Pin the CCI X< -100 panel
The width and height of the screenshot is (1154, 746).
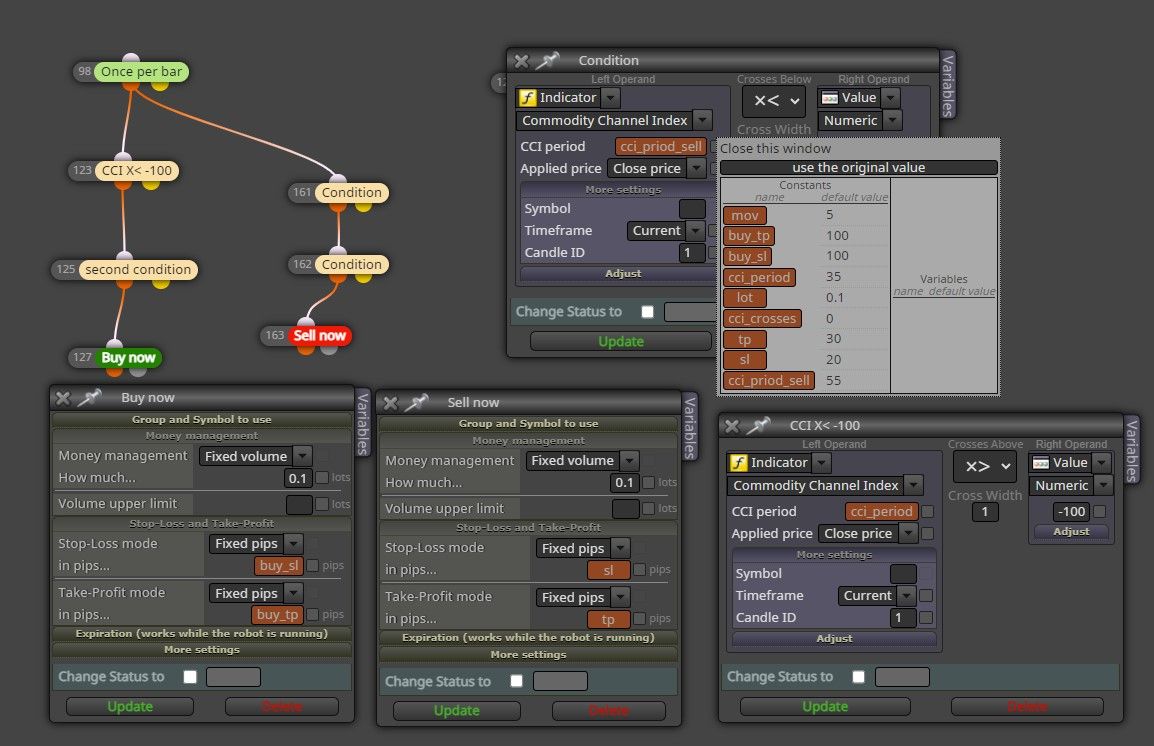point(758,425)
